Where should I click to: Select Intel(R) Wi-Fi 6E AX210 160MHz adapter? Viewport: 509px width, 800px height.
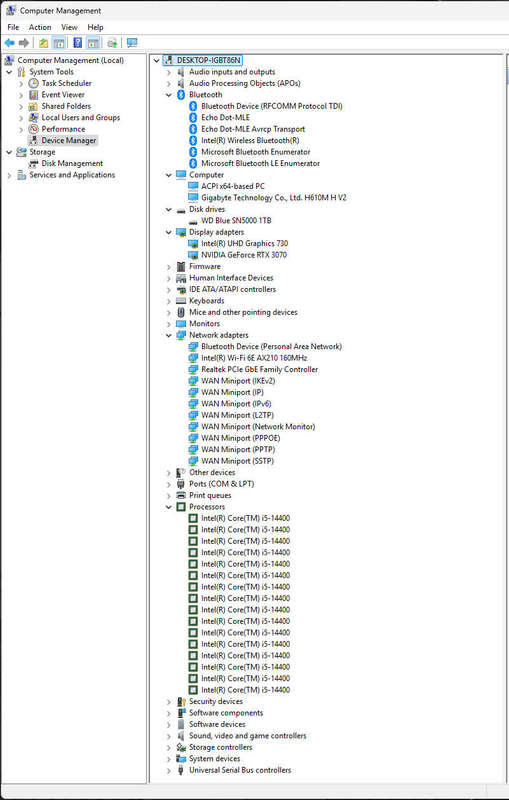[x=254, y=358]
